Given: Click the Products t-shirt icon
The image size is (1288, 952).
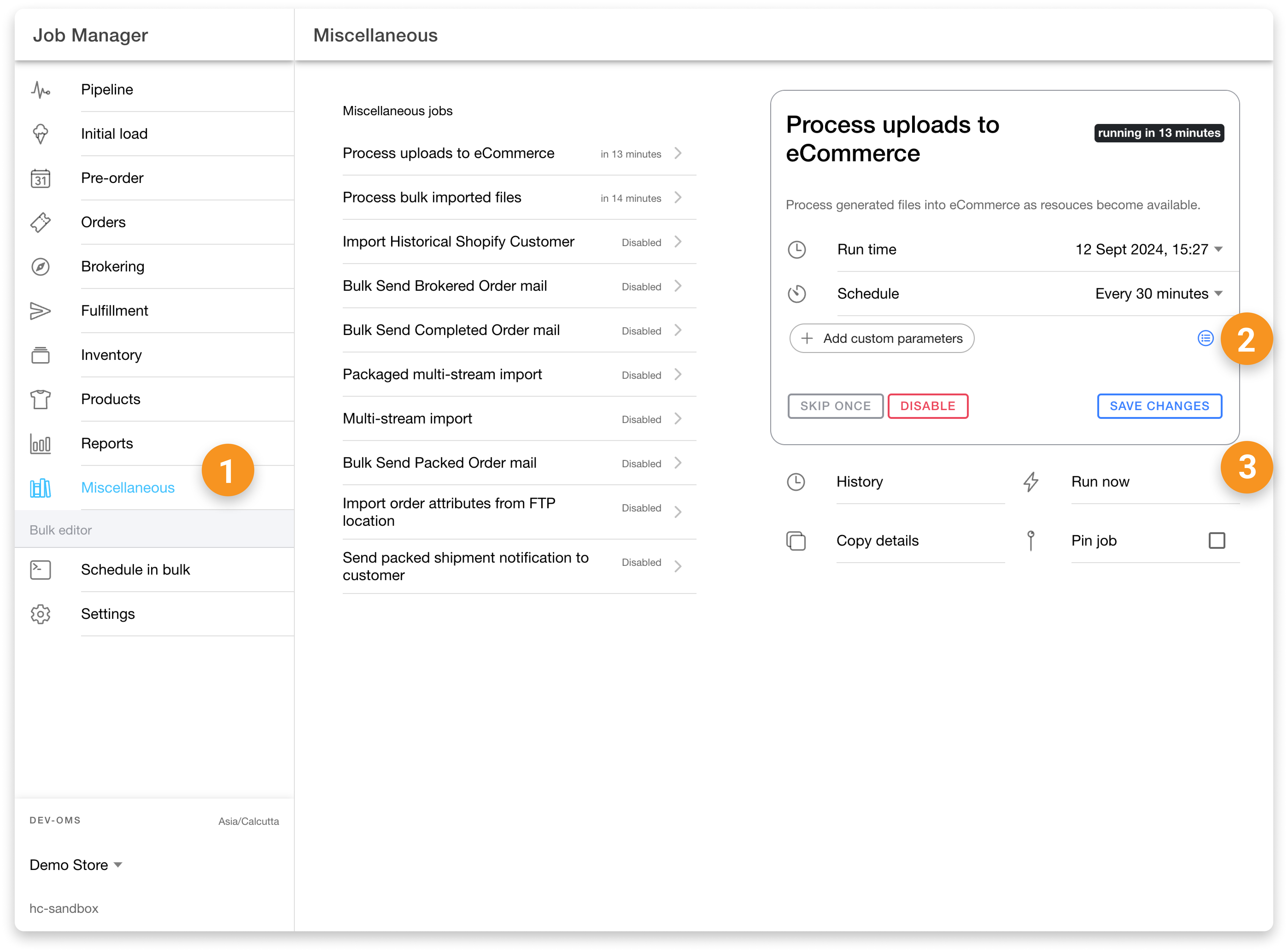Looking at the screenshot, I should (x=40, y=399).
